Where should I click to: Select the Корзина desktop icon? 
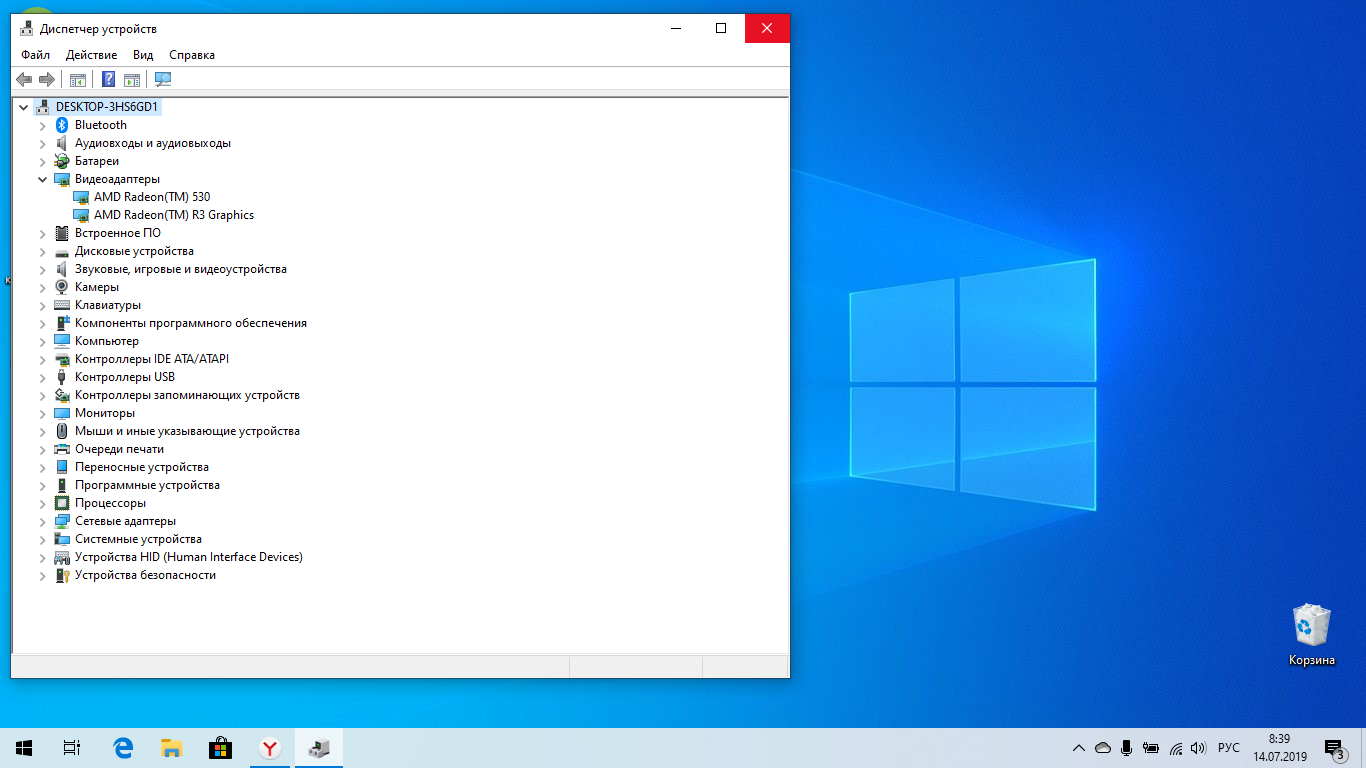(x=1311, y=635)
